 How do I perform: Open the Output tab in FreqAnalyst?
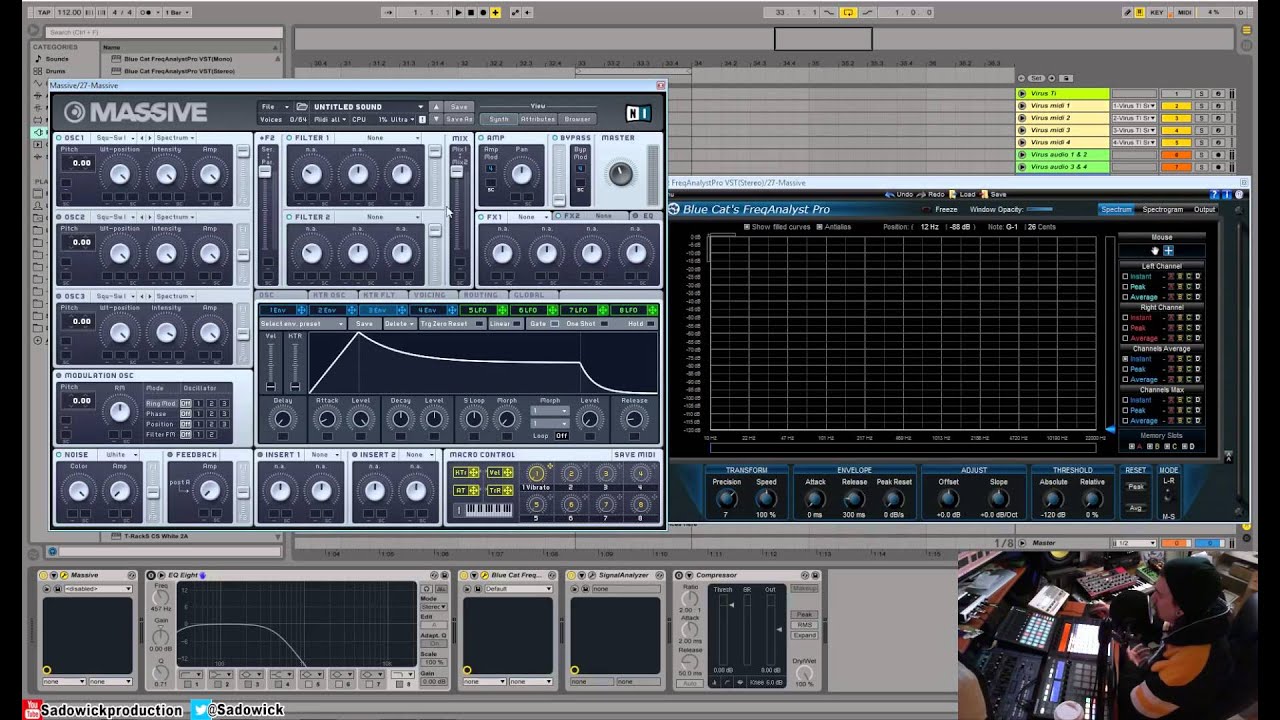pyautogui.click(x=1205, y=210)
